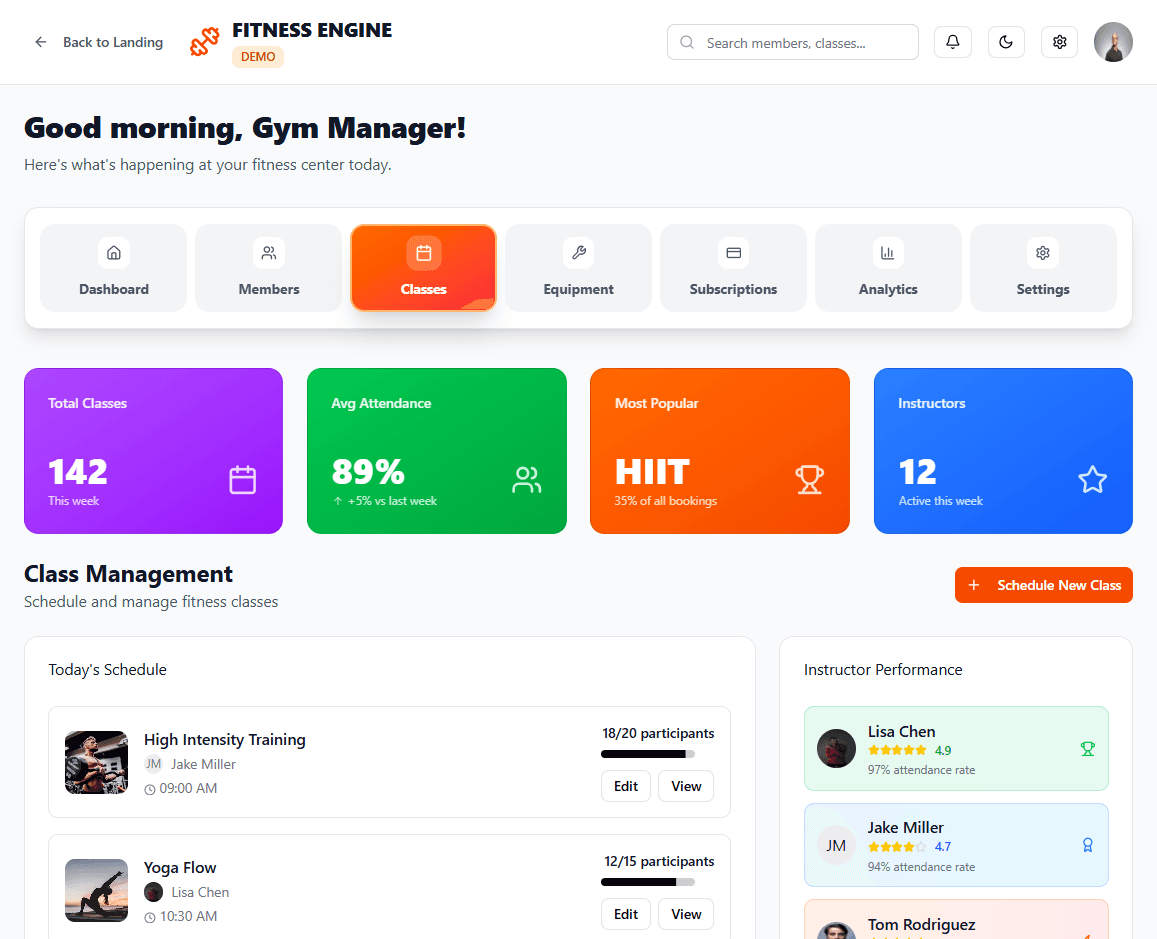Screen dimensions: 1157x939
Task: Click the clock icon beside 09:00 AM
Action: (x=150, y=789)
